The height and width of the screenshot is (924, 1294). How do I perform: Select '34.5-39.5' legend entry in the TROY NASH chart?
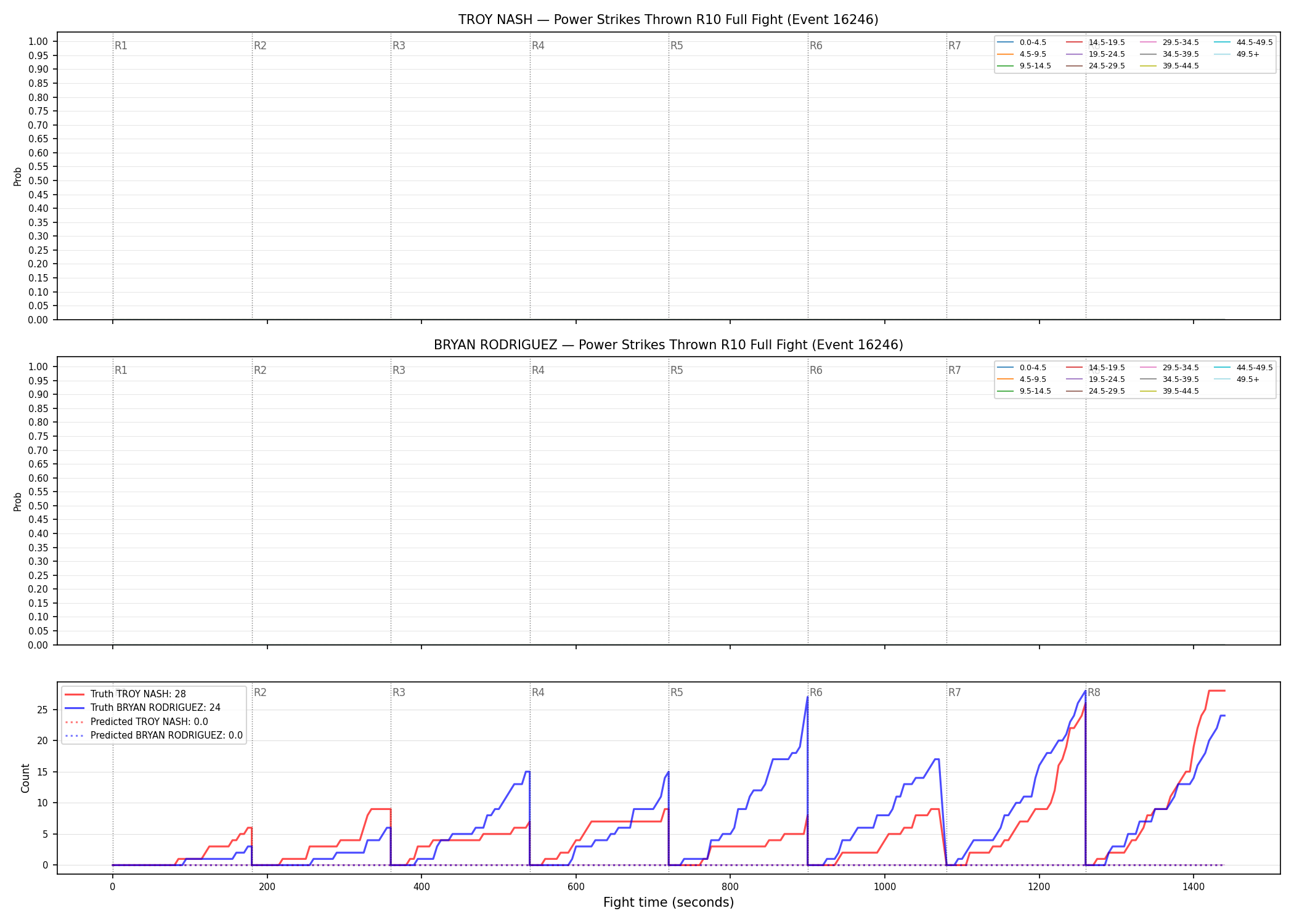coord(1170,54)
